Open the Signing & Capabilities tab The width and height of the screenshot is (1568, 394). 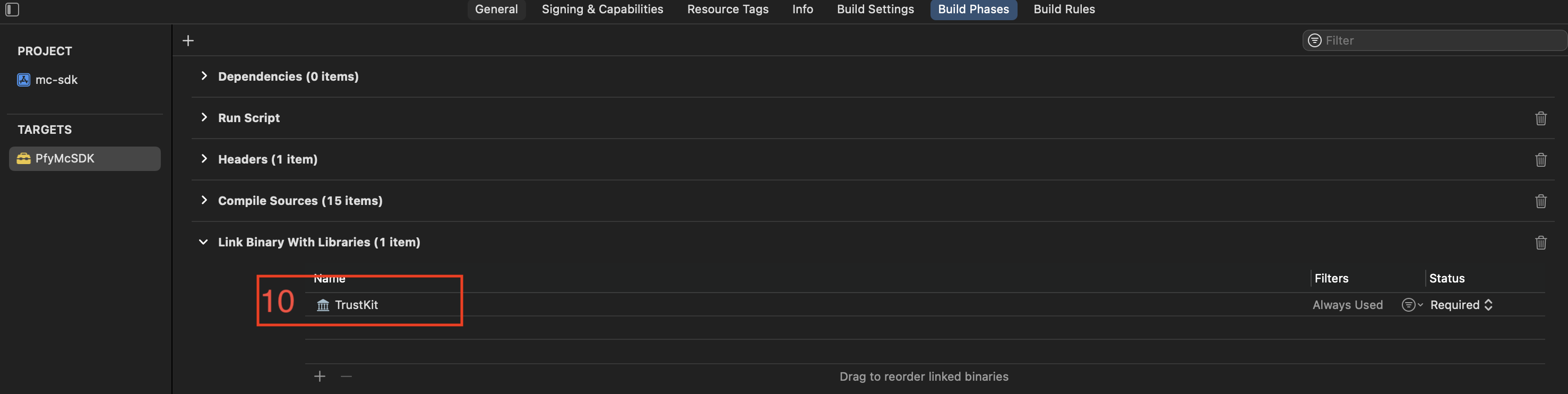click(x=602, y=9)
